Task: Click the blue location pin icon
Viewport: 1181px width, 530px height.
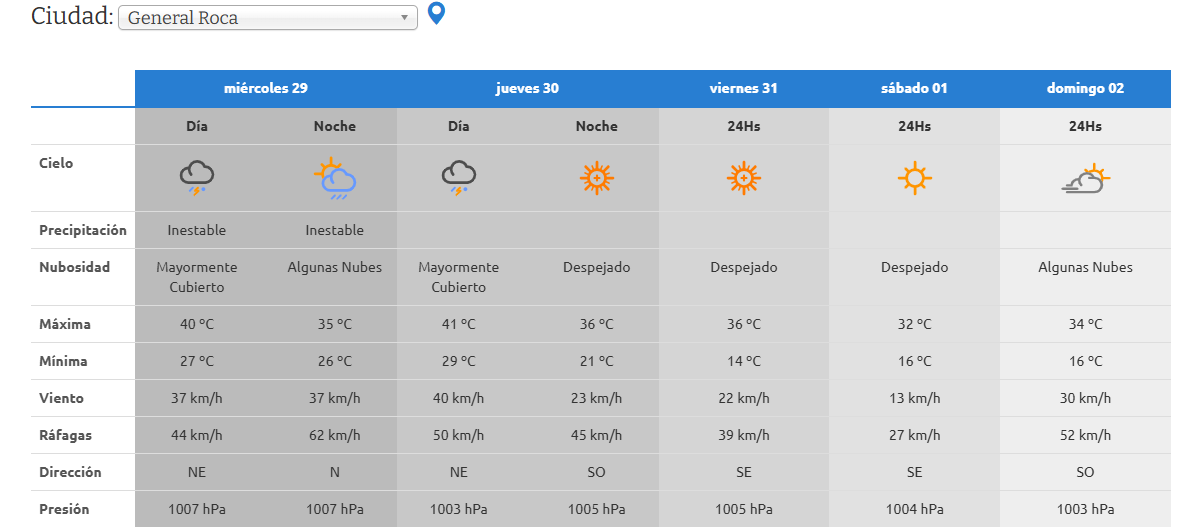Action: click(x=435, y=14)
